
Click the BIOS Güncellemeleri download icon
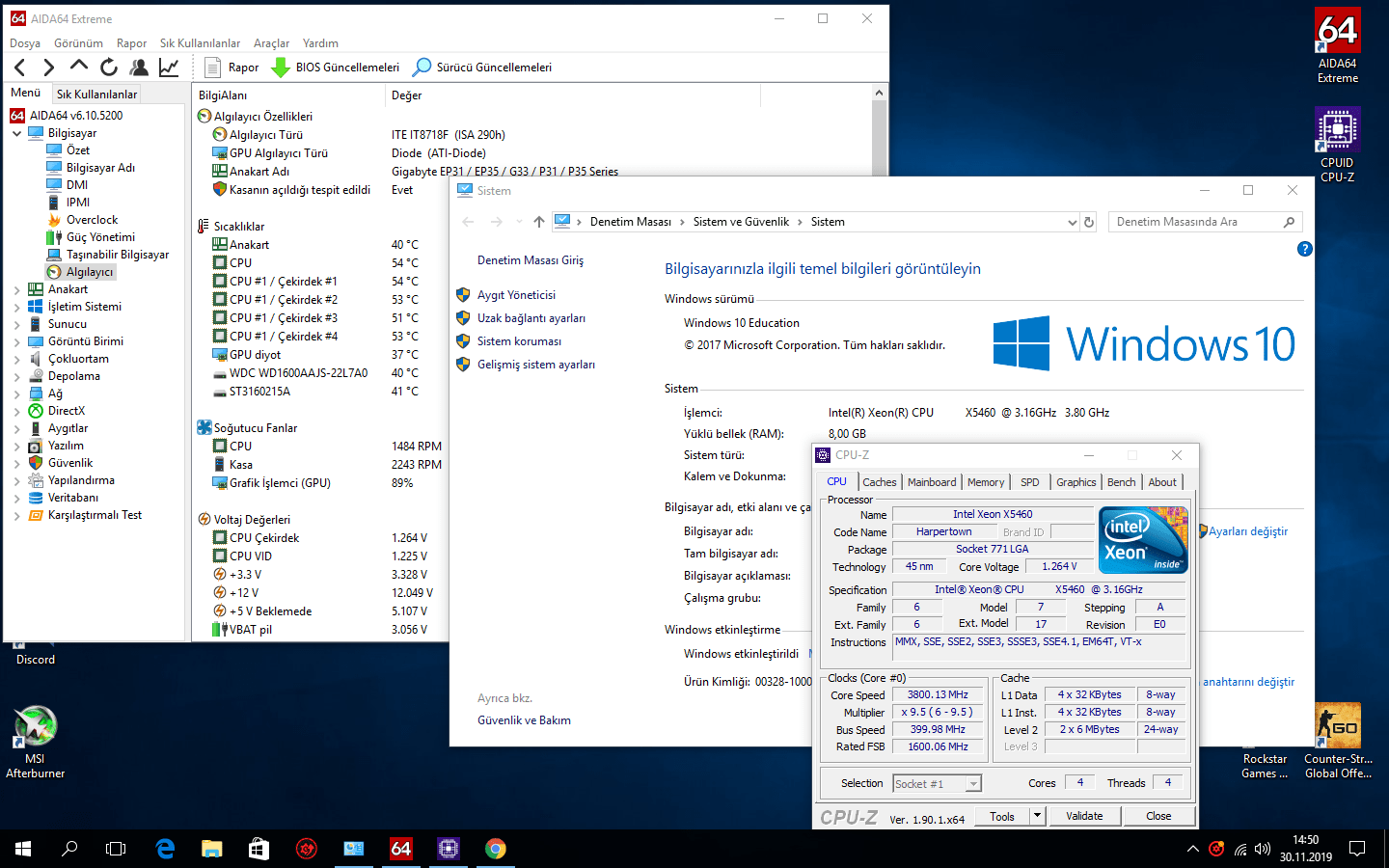pos(281,67)
